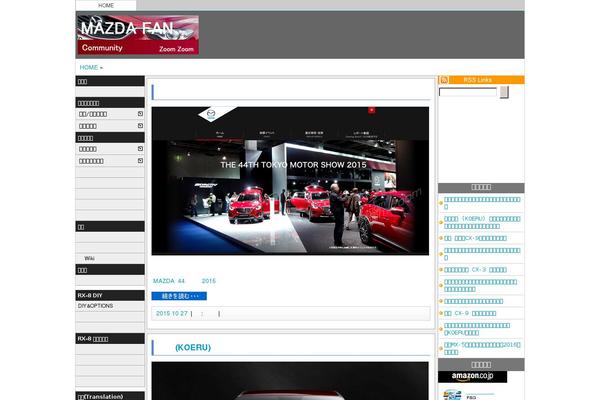Open the Wiki link in left sidebar

(x=90, y=258)
